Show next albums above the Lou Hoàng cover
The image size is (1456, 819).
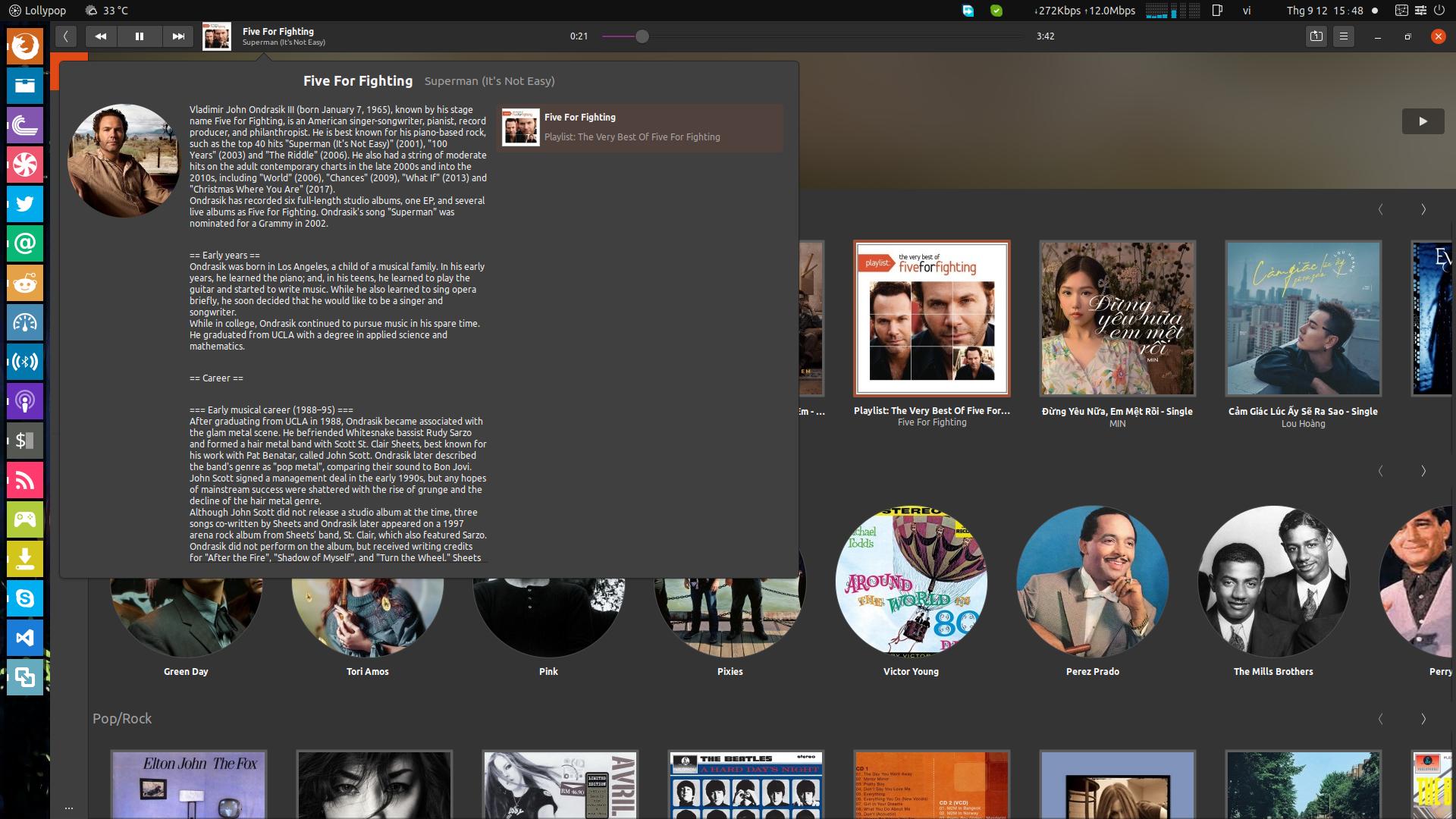(x=1423, y=209)
